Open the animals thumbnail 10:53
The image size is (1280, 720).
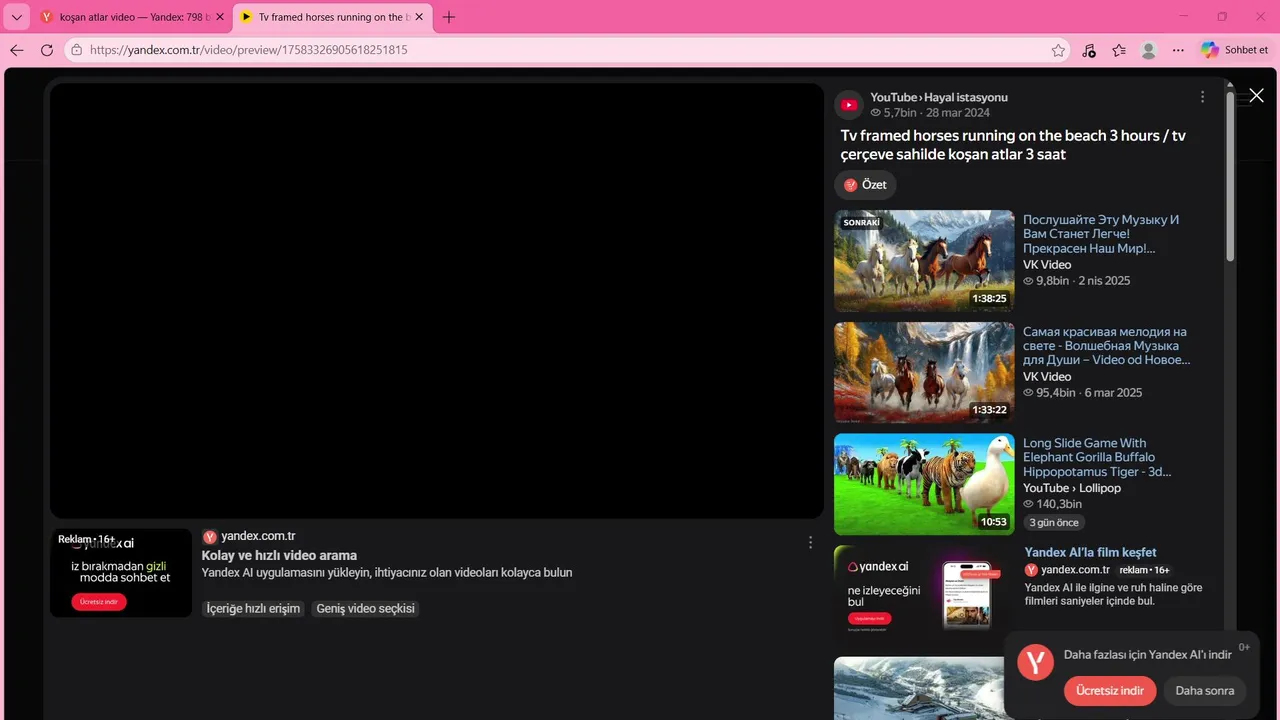pos(924,484)
